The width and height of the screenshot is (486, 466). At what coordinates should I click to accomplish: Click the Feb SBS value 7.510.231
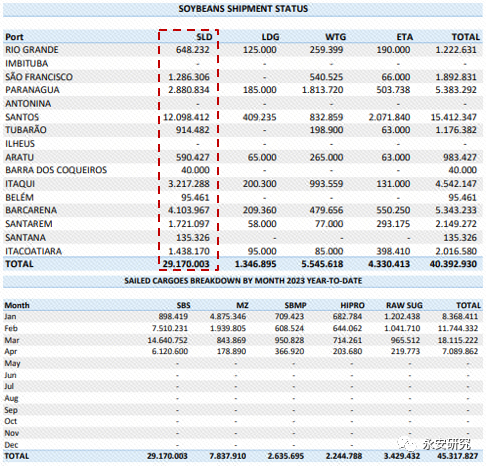coord(170,328)
